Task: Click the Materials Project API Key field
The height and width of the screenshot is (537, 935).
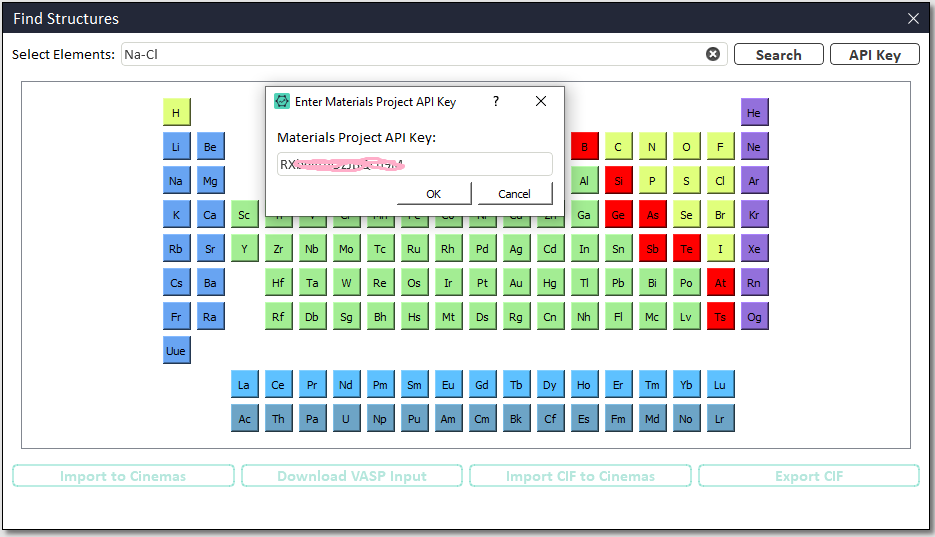Action: (x=414, y=164)
